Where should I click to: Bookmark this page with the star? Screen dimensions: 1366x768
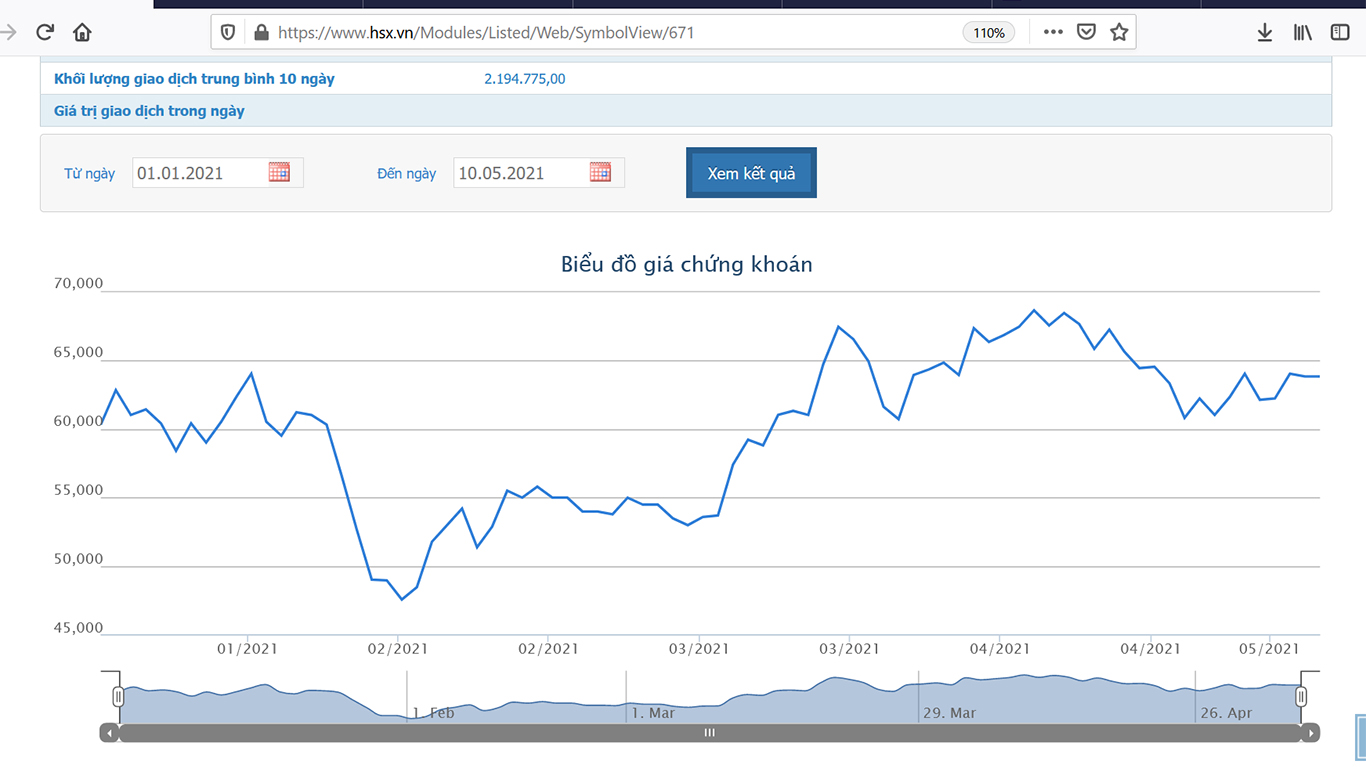pos(1119,32)
